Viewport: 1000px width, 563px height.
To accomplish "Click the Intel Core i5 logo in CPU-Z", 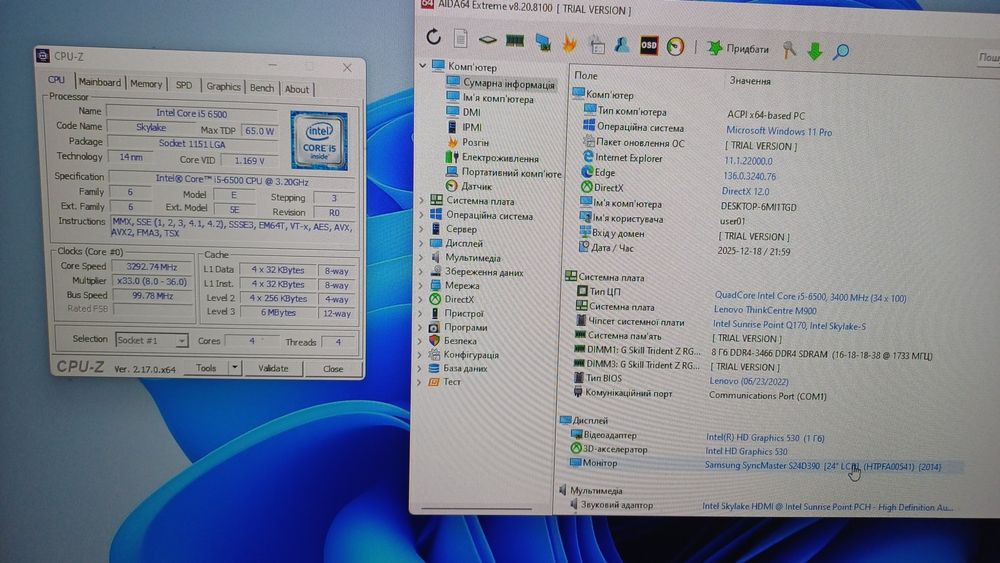I will (x=319, y=140).
